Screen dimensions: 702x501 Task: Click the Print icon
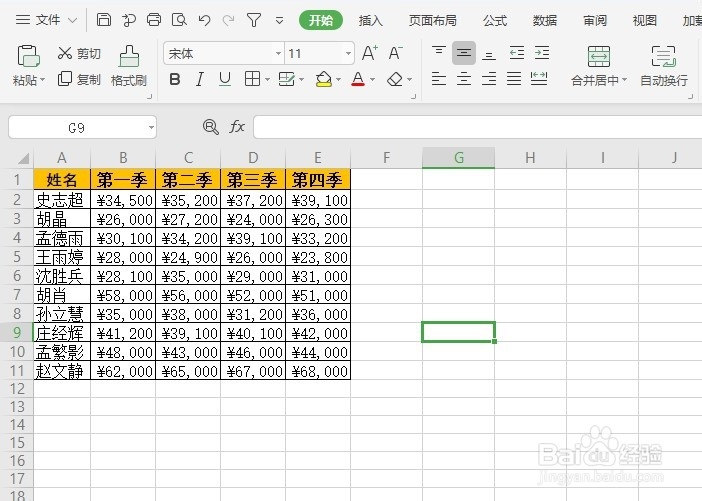coord(154,20)
